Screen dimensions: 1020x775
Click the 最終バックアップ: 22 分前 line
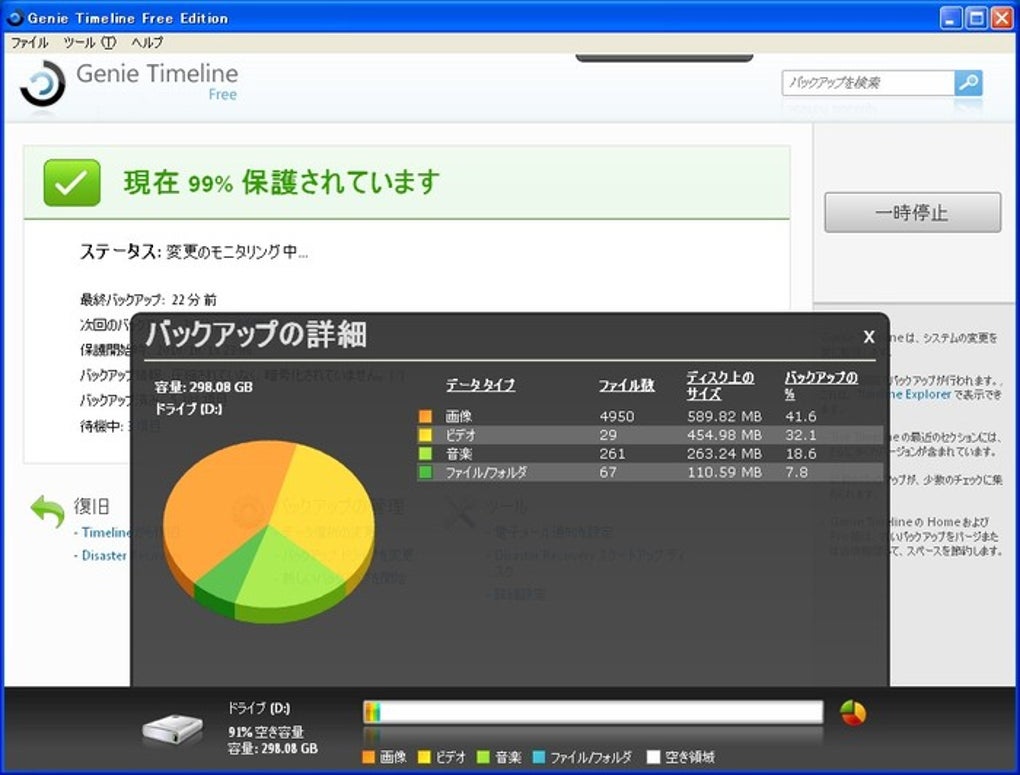click(x=148, y=300)
